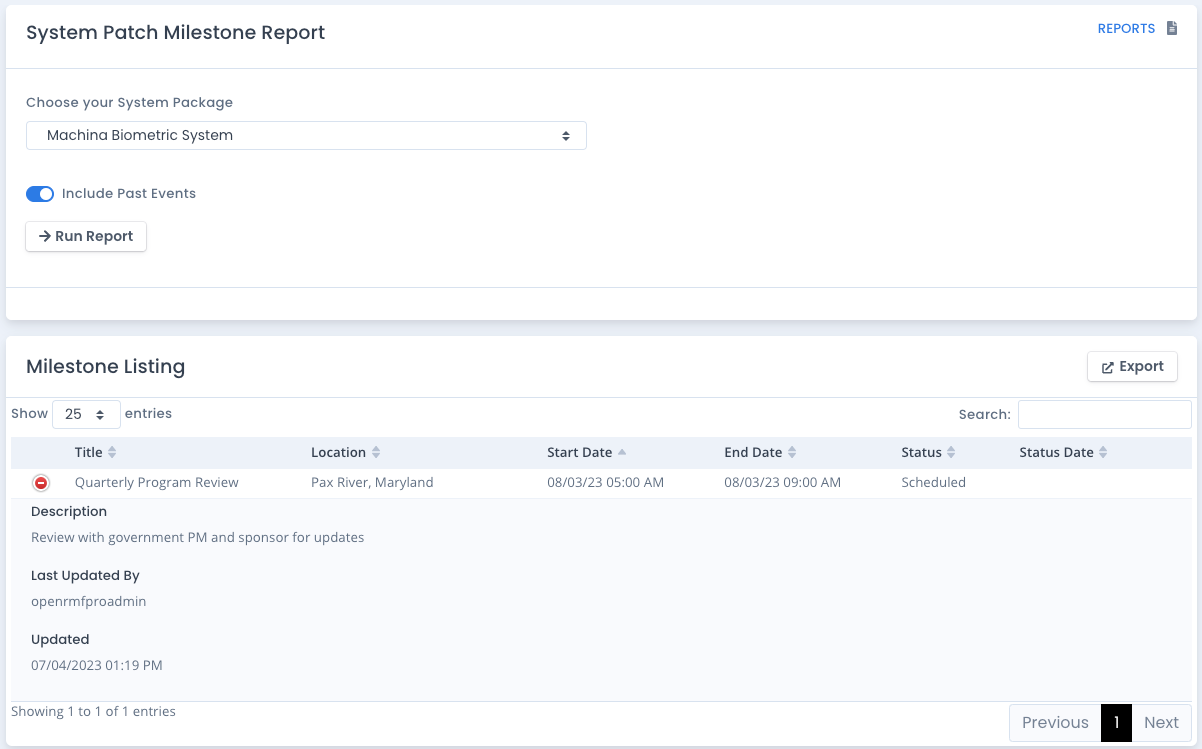This screenshot has width=1202, height=749.
Task: Click the 08/03/23 09:00 AM end date
Action: pyautogui.click(x=782, y=483)
